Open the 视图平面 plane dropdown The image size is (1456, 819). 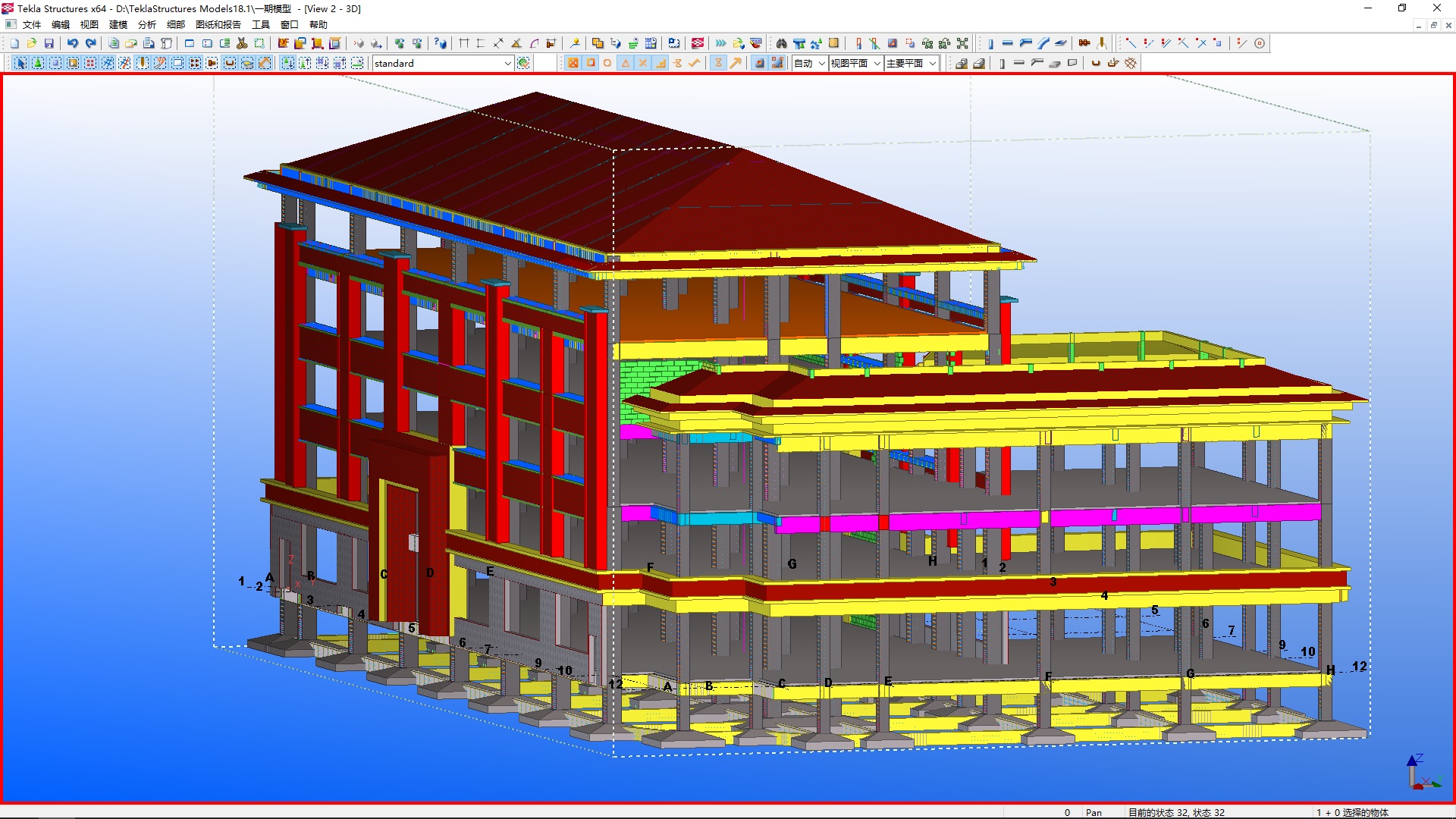(877, 63)
